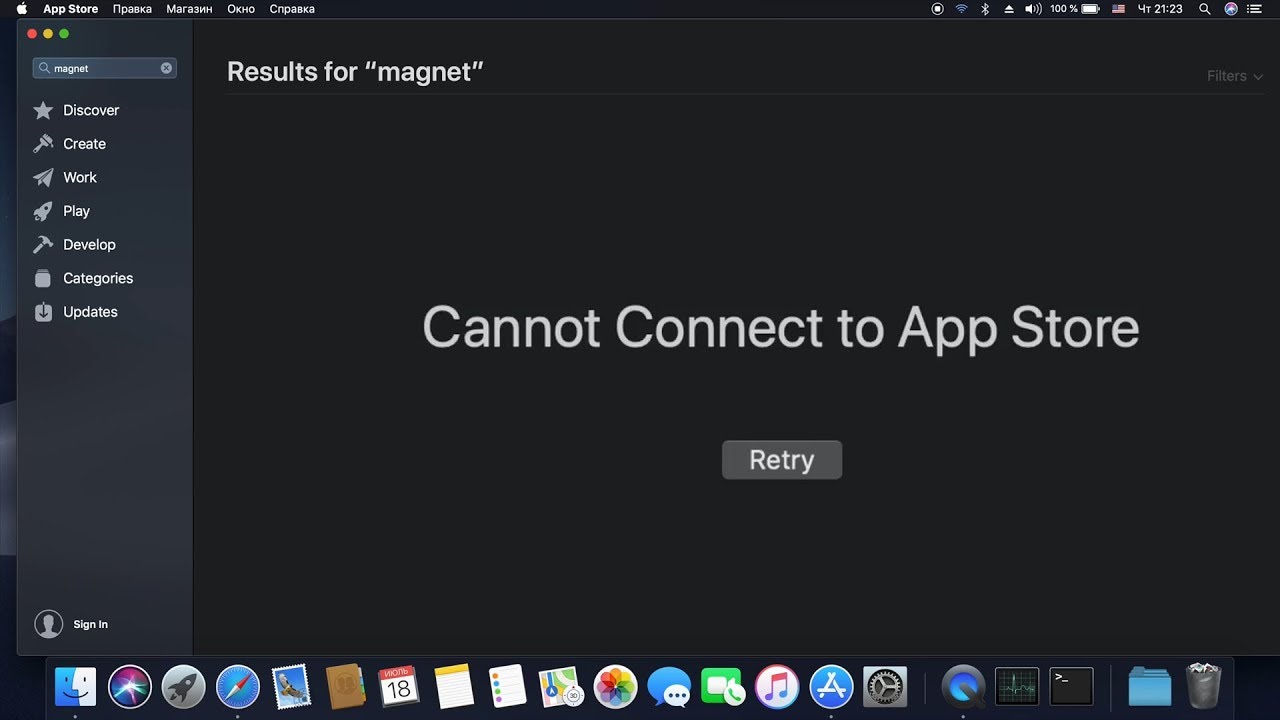Select the Categories icon in sidebar
Viewport: 1280px width, 720px height.
pos(43,278)
